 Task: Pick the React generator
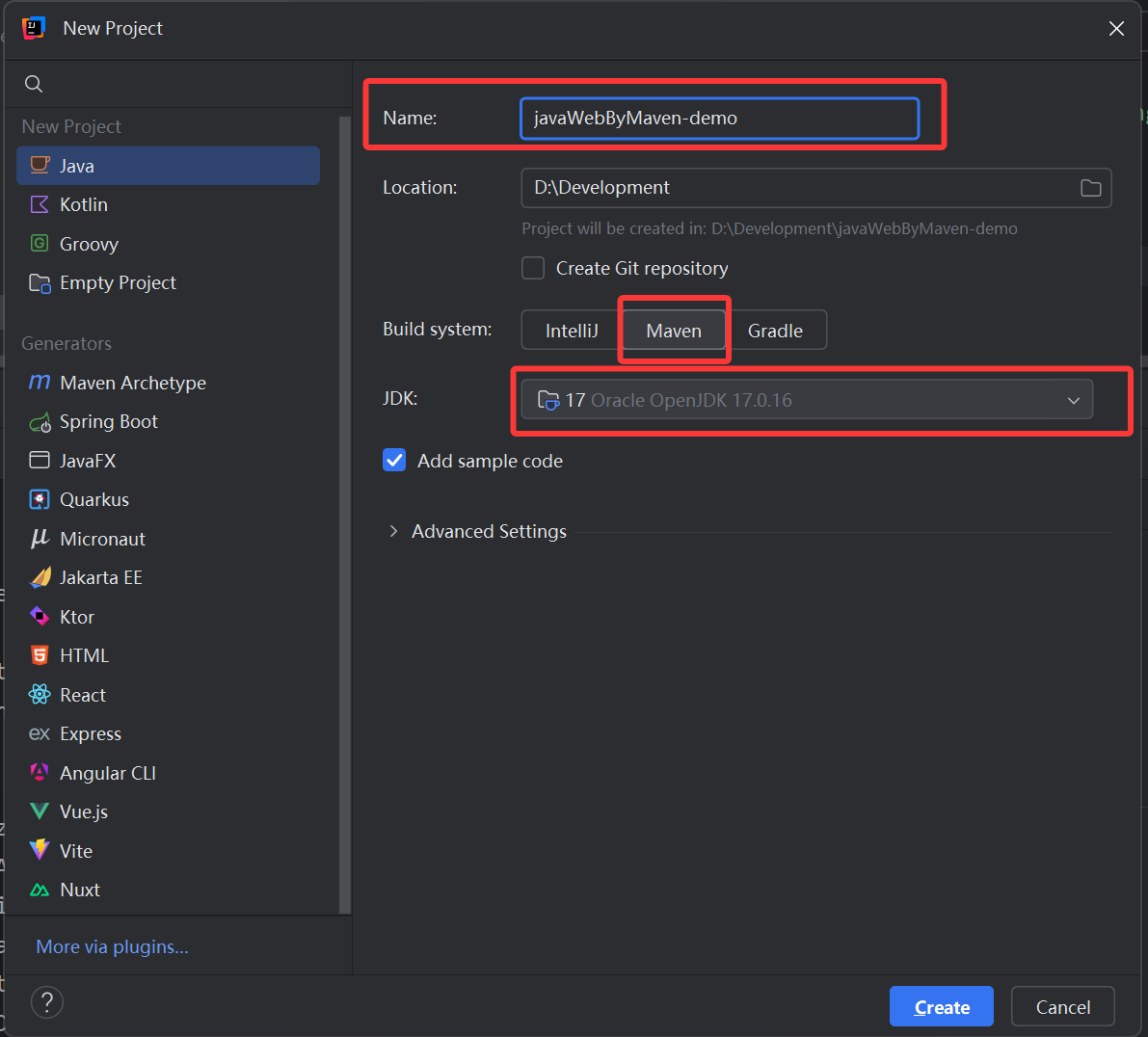(168, 695)
